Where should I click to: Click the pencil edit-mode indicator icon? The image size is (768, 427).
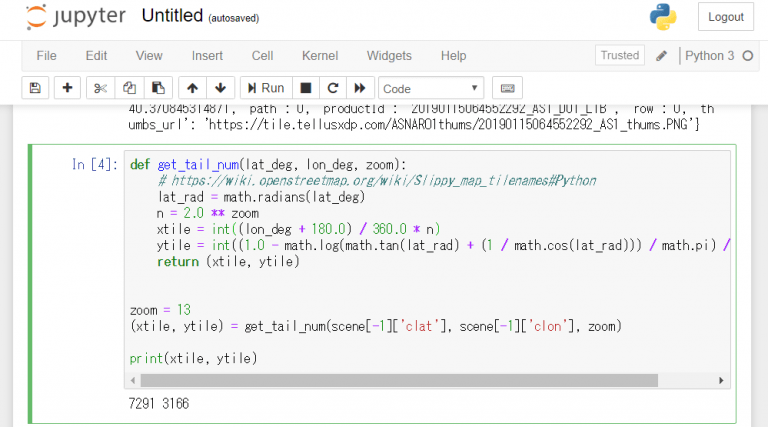pos(661,56)
